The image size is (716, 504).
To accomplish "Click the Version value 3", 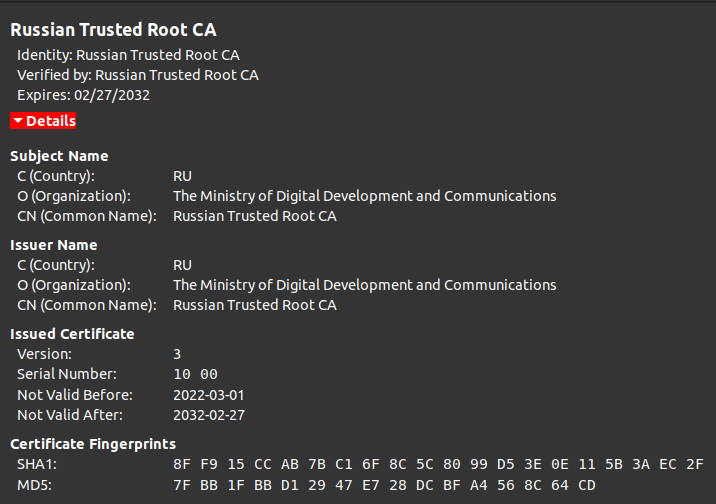I will click(x=177, y=354).
